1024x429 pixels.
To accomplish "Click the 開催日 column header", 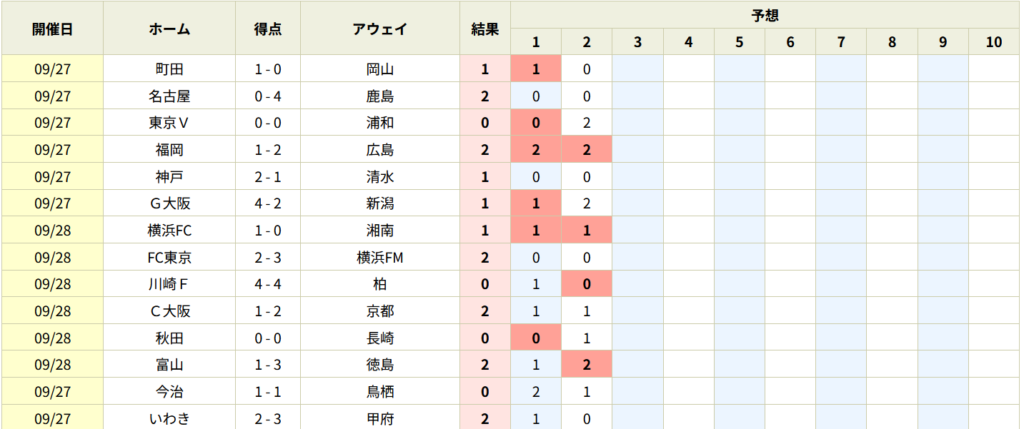I will tap(52, 29).
